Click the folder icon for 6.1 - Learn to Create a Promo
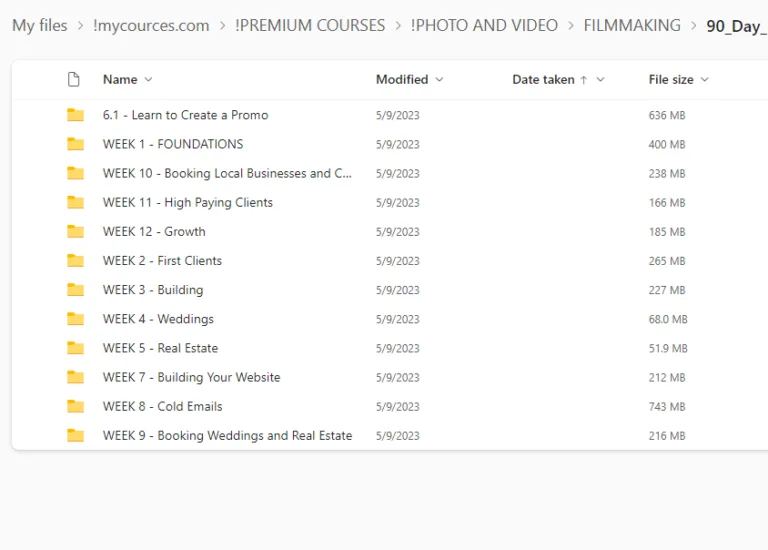The height and width of the screenshot is (550, 768). 75,115
